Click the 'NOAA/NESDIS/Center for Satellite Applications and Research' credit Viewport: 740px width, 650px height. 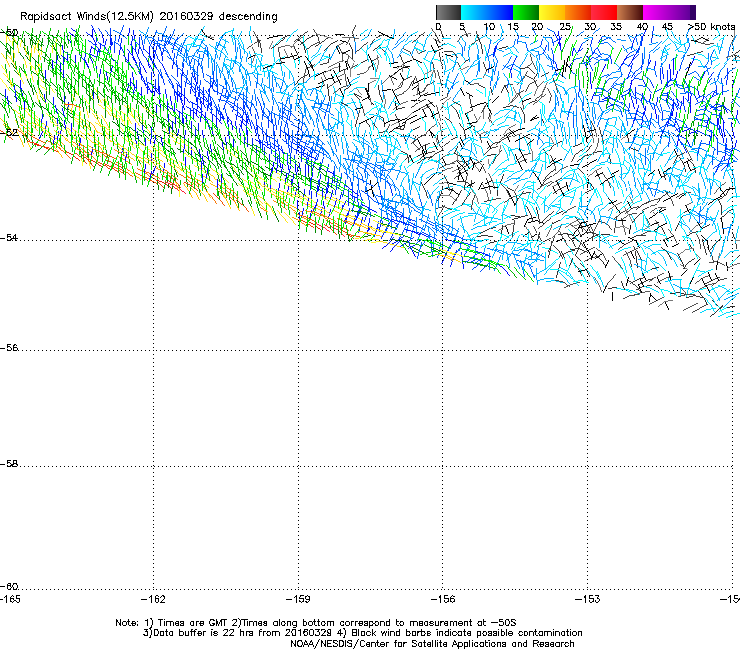(432, 644)
